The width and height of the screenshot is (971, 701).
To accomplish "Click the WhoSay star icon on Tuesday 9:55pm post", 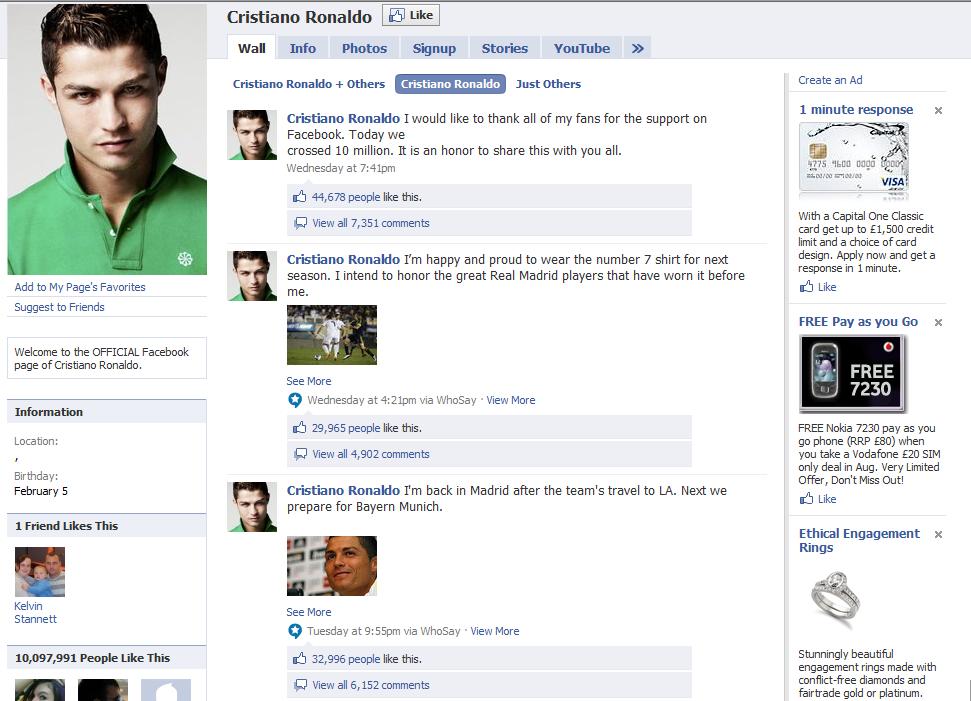I will 295,631.
